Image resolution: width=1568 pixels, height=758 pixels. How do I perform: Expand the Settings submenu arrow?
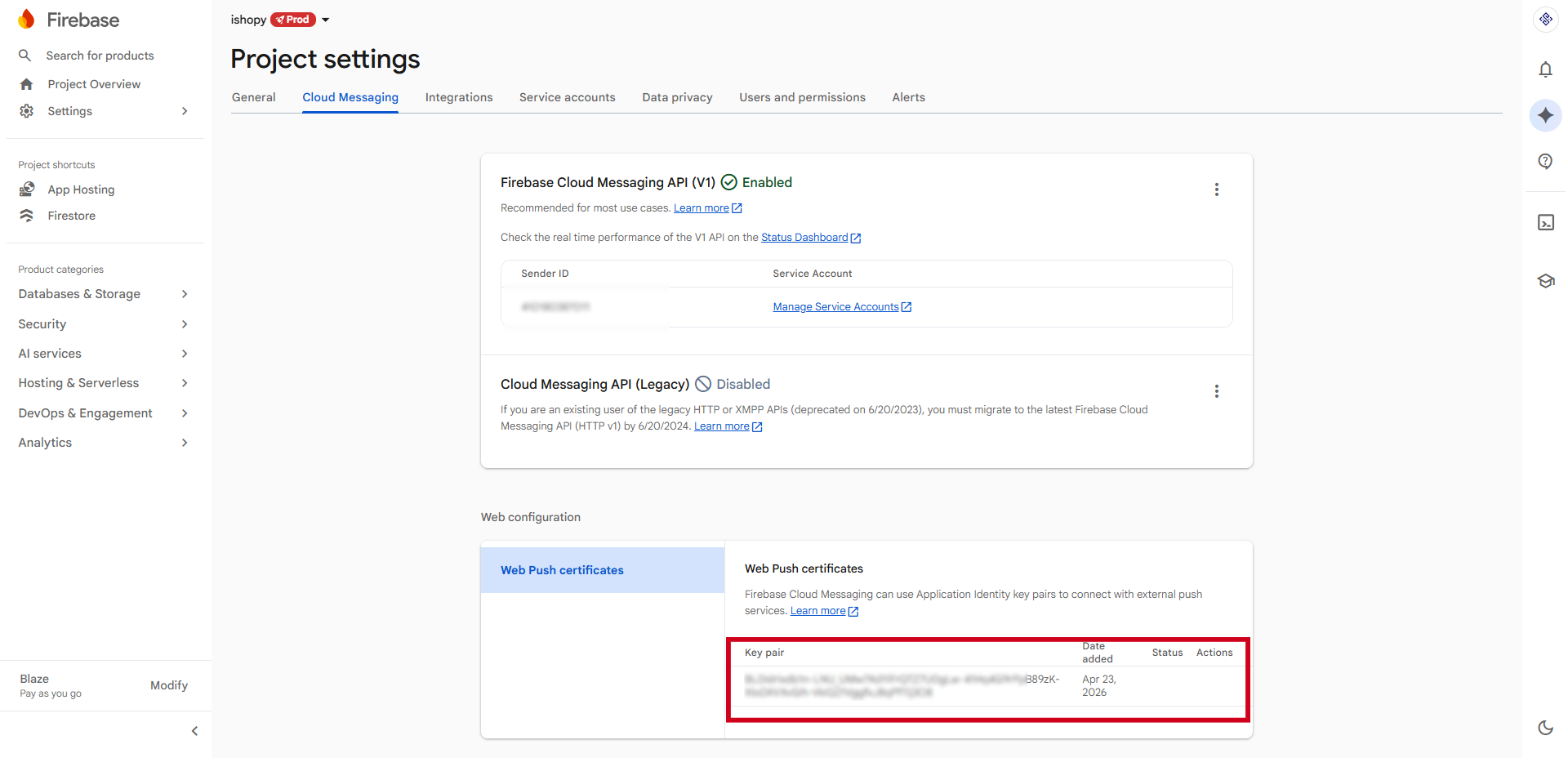coord(185,111)
